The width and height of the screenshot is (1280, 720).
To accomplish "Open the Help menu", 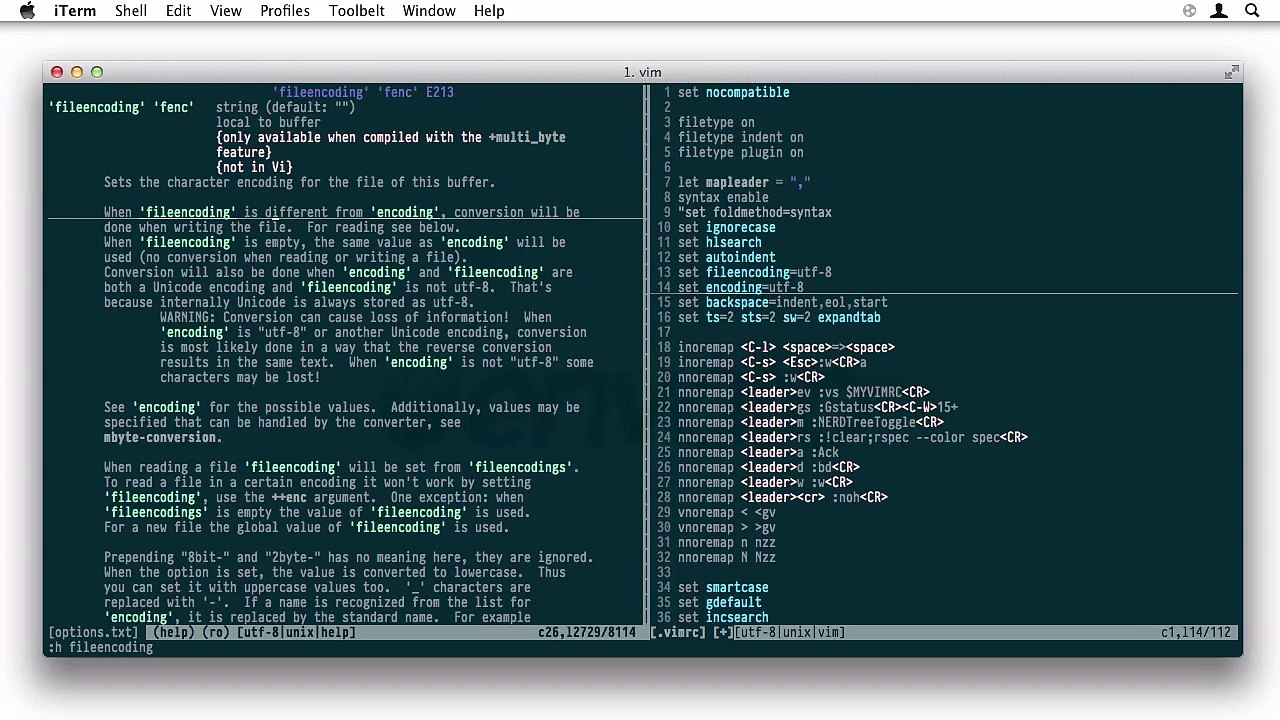I will point(489,11).
